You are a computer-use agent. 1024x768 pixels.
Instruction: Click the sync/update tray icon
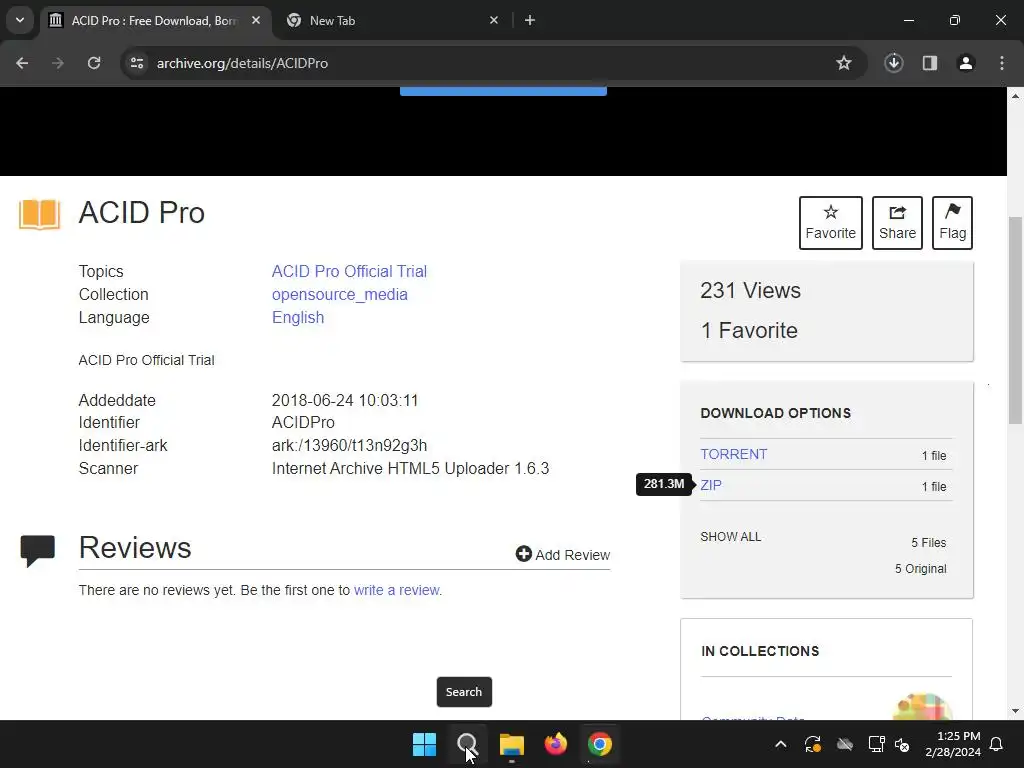tap(813, 744)
